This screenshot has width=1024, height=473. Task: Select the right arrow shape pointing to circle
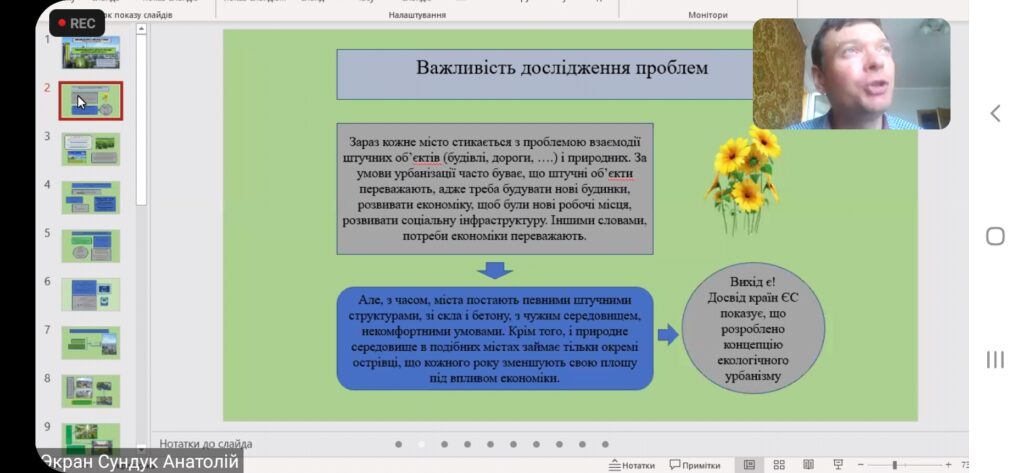tap(667, 335)
